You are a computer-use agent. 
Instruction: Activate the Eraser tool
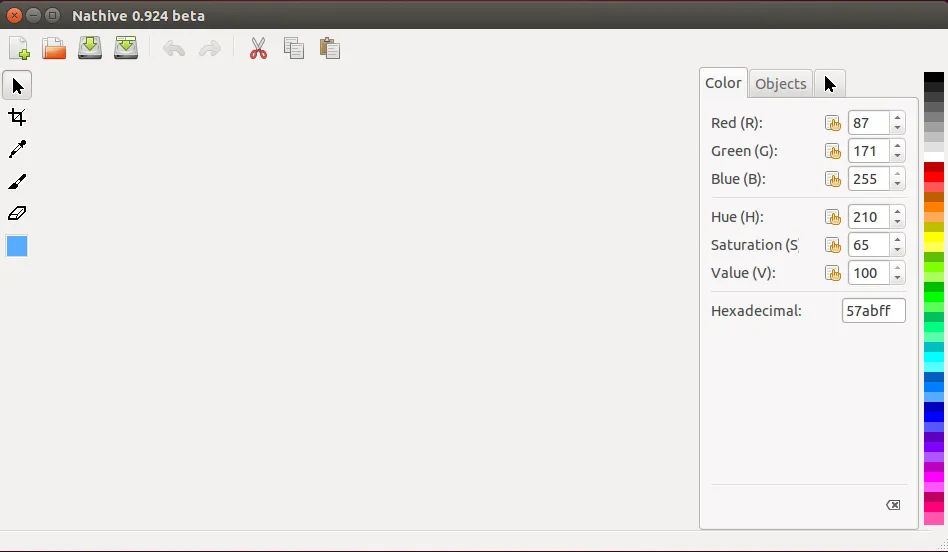[x=17, y=213]
